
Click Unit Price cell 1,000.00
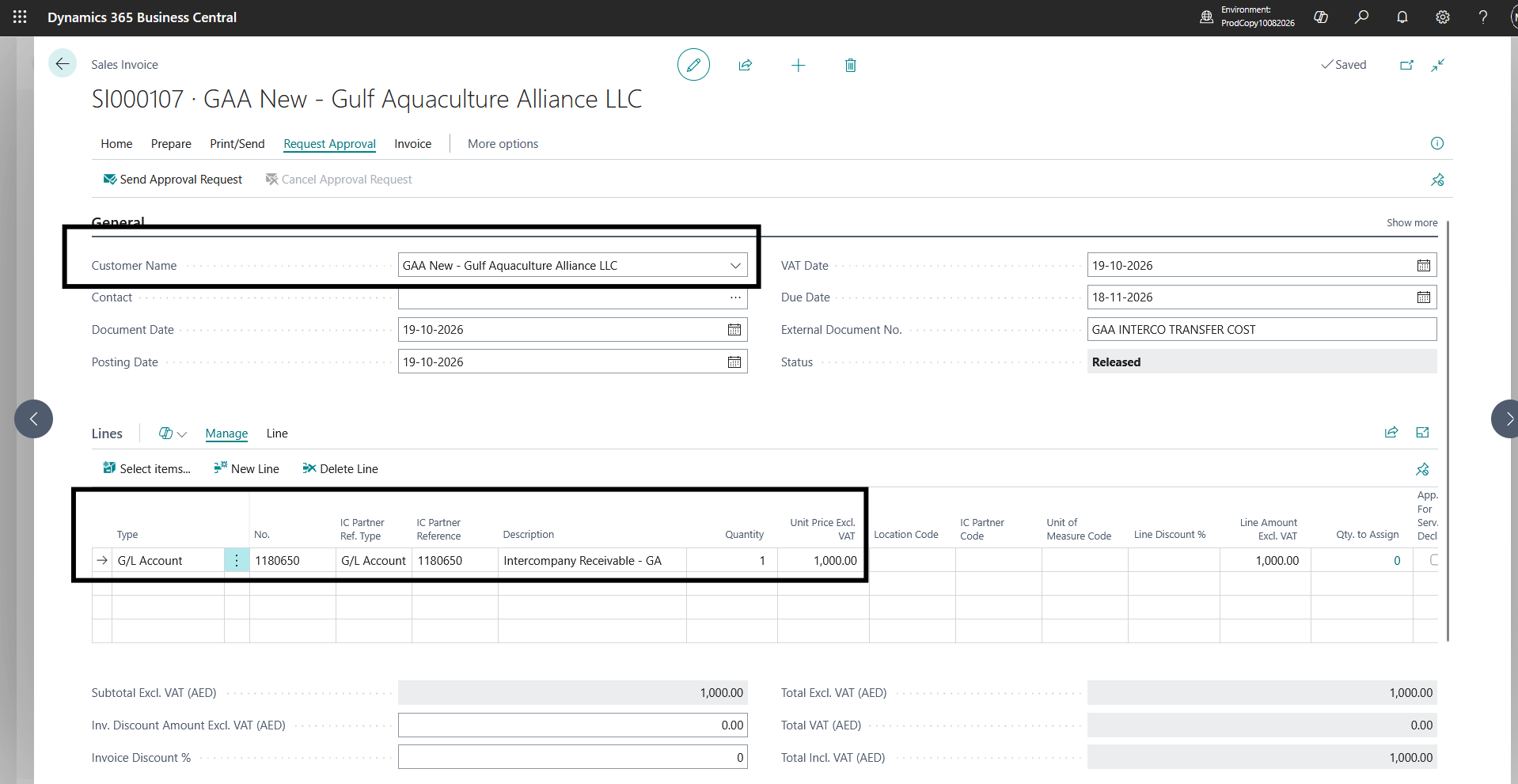823,560
